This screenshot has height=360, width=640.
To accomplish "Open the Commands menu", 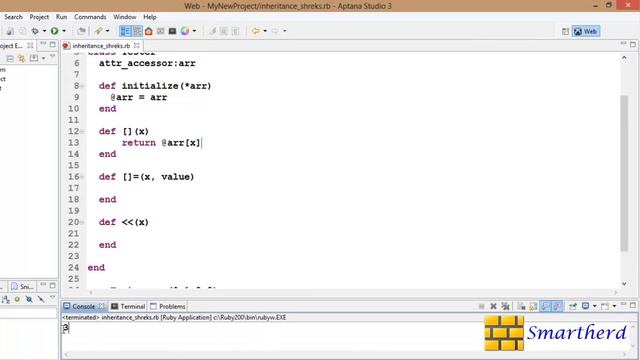I will coord(90,17).
